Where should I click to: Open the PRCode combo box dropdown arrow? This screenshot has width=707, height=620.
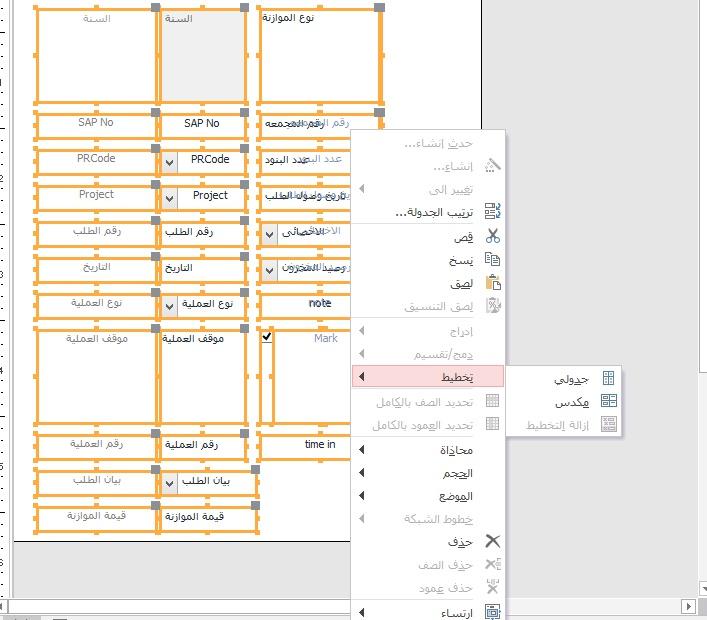170,162
